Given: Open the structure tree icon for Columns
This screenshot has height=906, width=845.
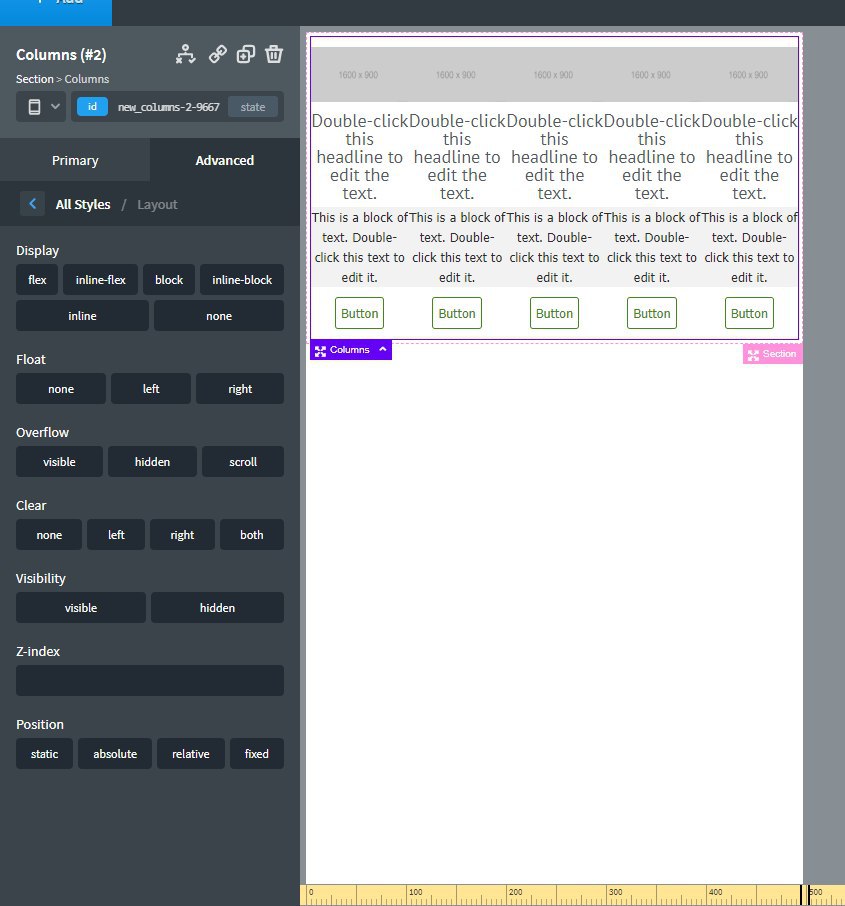Looking at the screenshot, I should [185, 54].
